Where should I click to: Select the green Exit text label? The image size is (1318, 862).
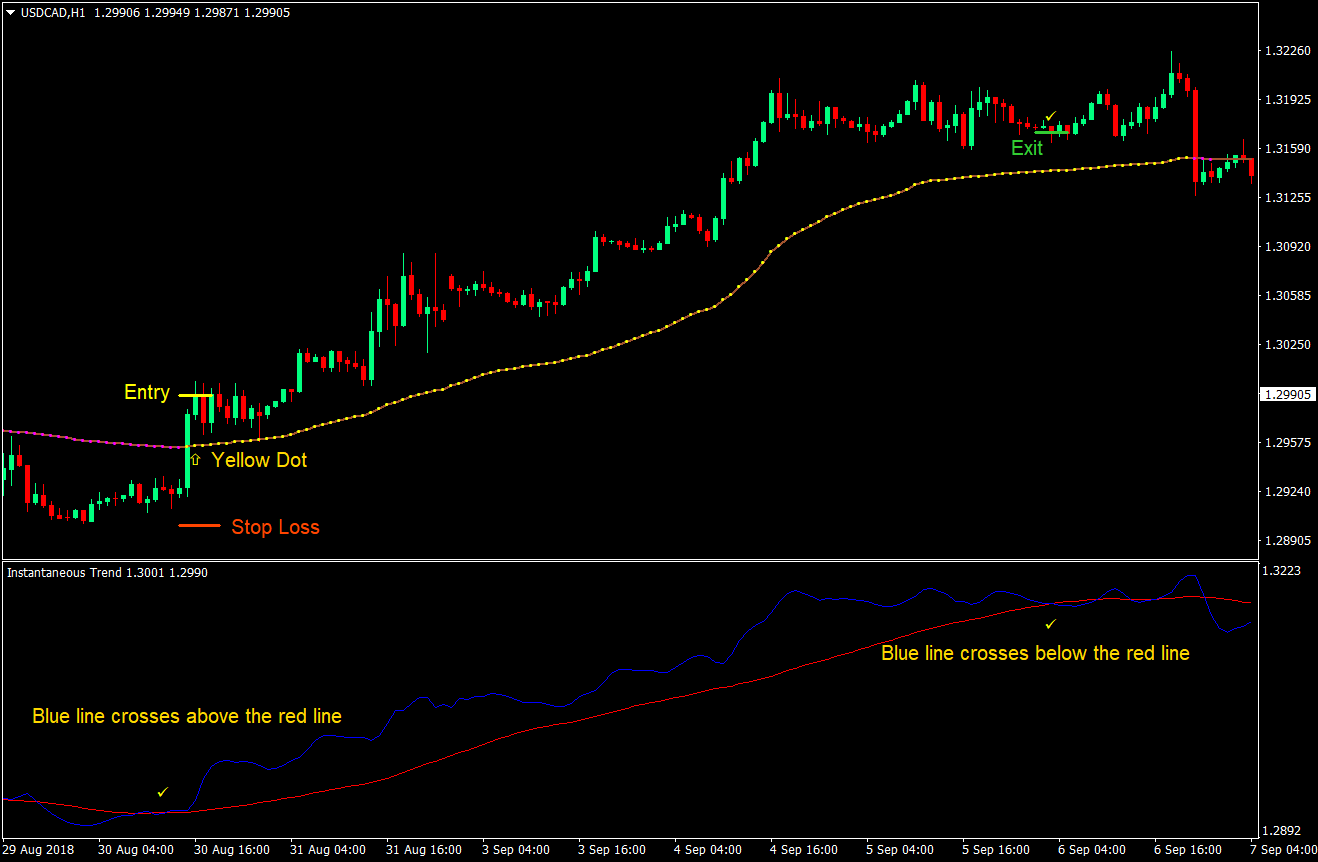(1026, 149)
